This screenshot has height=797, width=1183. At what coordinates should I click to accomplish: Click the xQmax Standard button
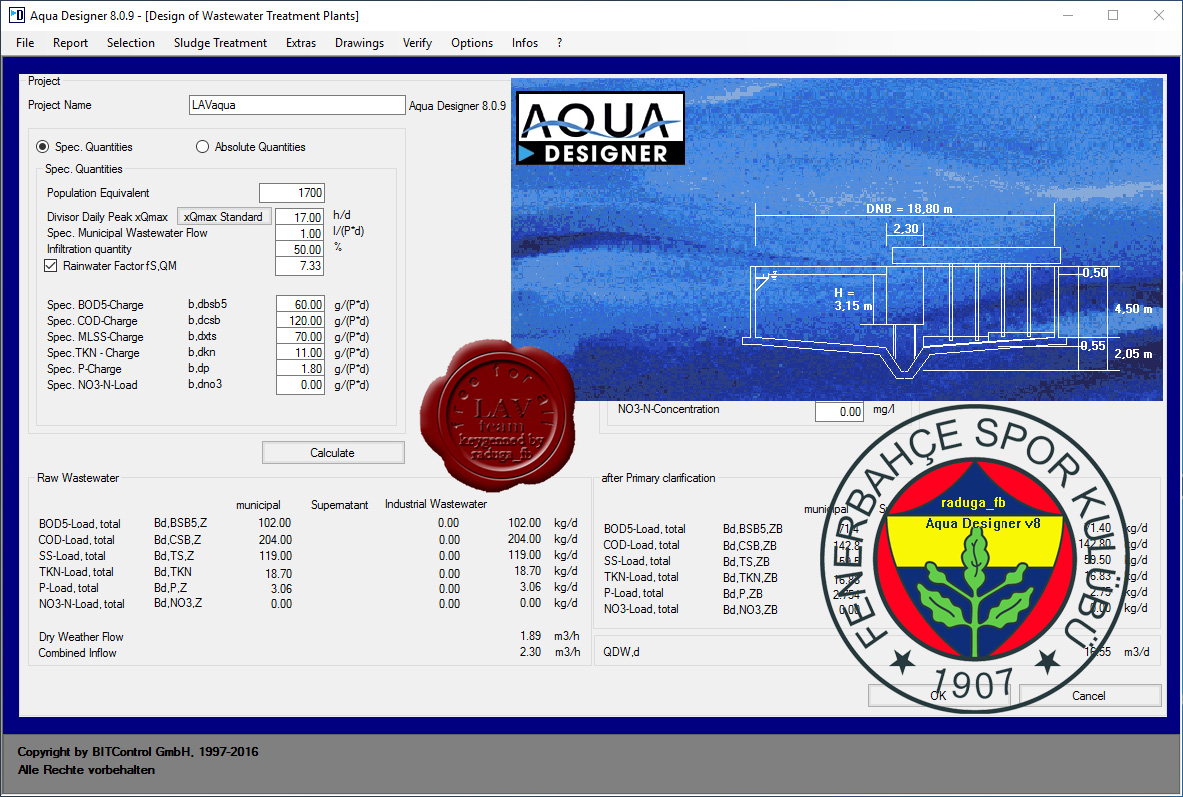click(x=223, y=217)
